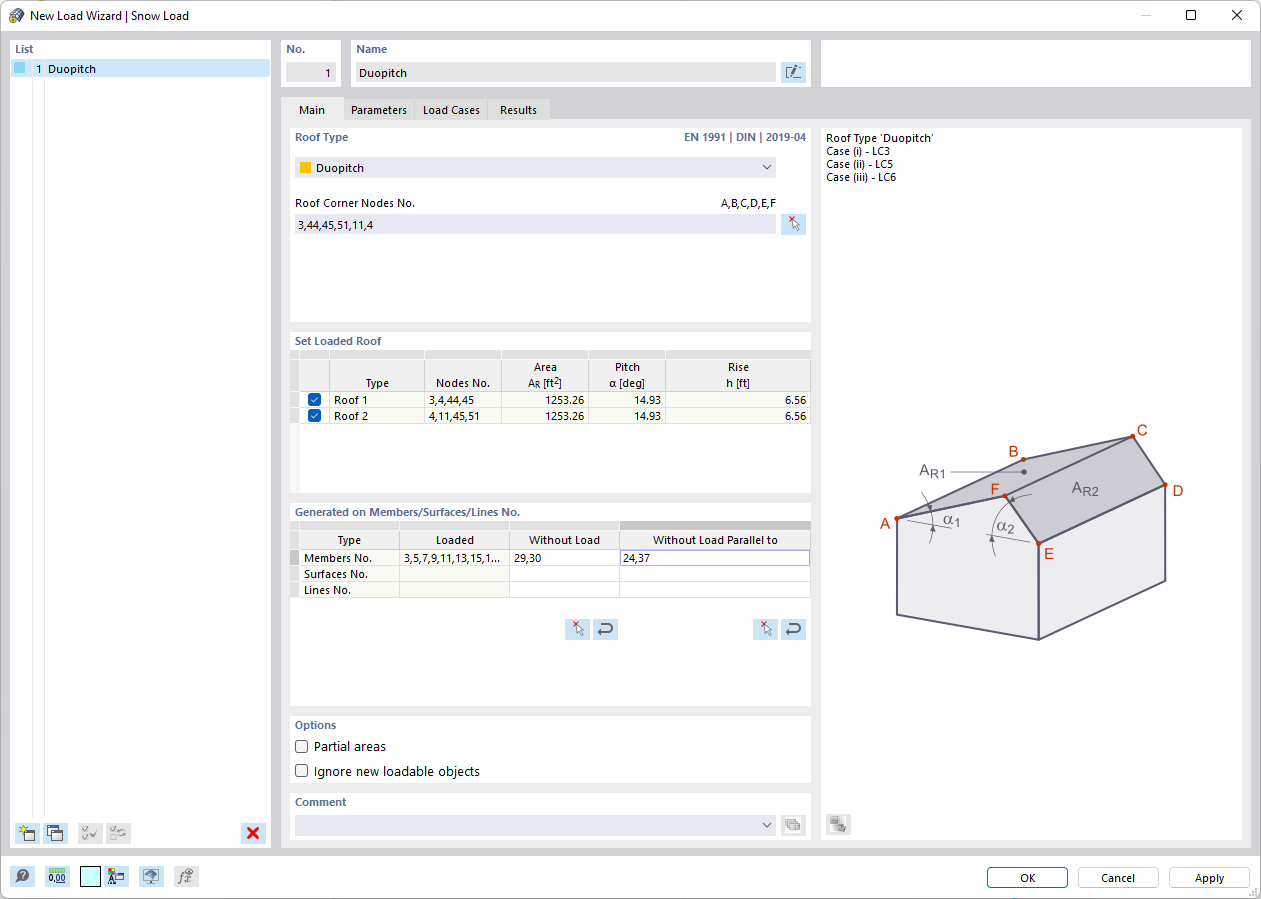Click the copy item icon below the List

[x=55, y=833]
